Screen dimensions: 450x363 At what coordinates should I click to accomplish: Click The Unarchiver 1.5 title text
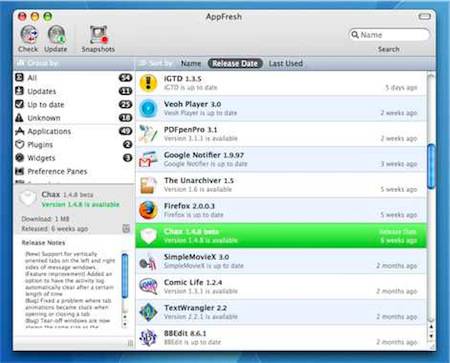(x=199, y=181)
